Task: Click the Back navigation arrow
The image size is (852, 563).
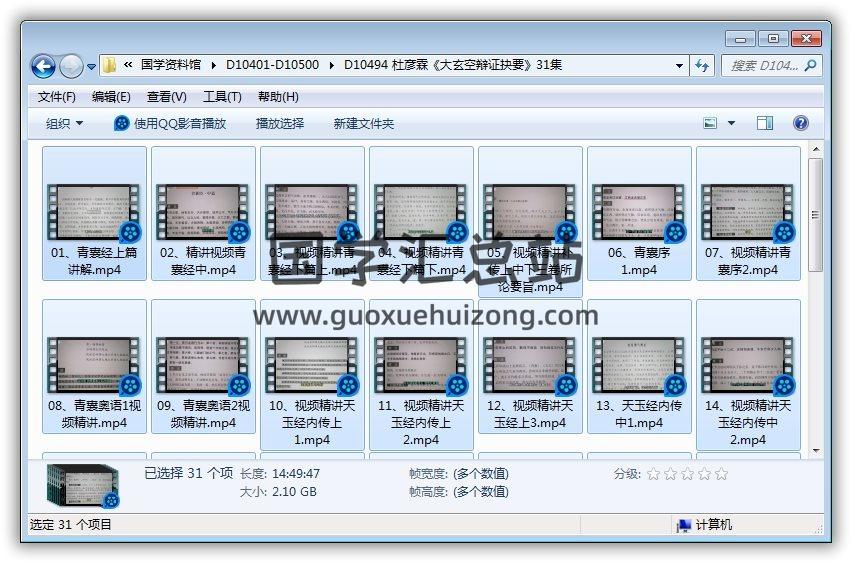Action: tap(43, 66)
